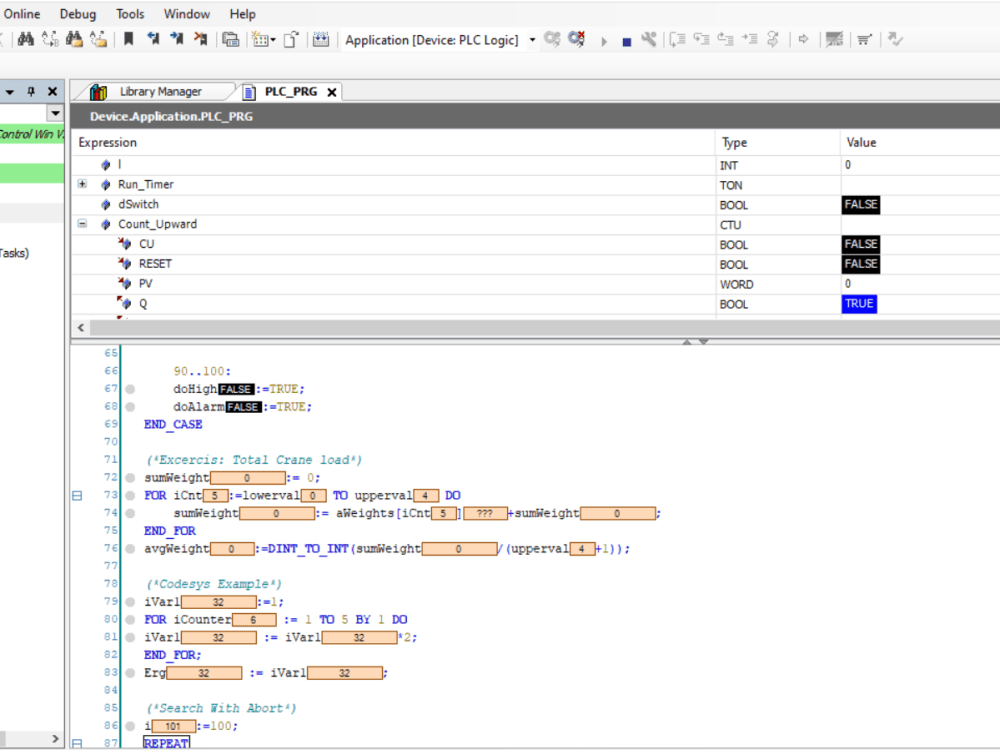Viewport: 1000px width, 750px height.
Task: Click the Find binoculars icon
Action: coord(26,40)
